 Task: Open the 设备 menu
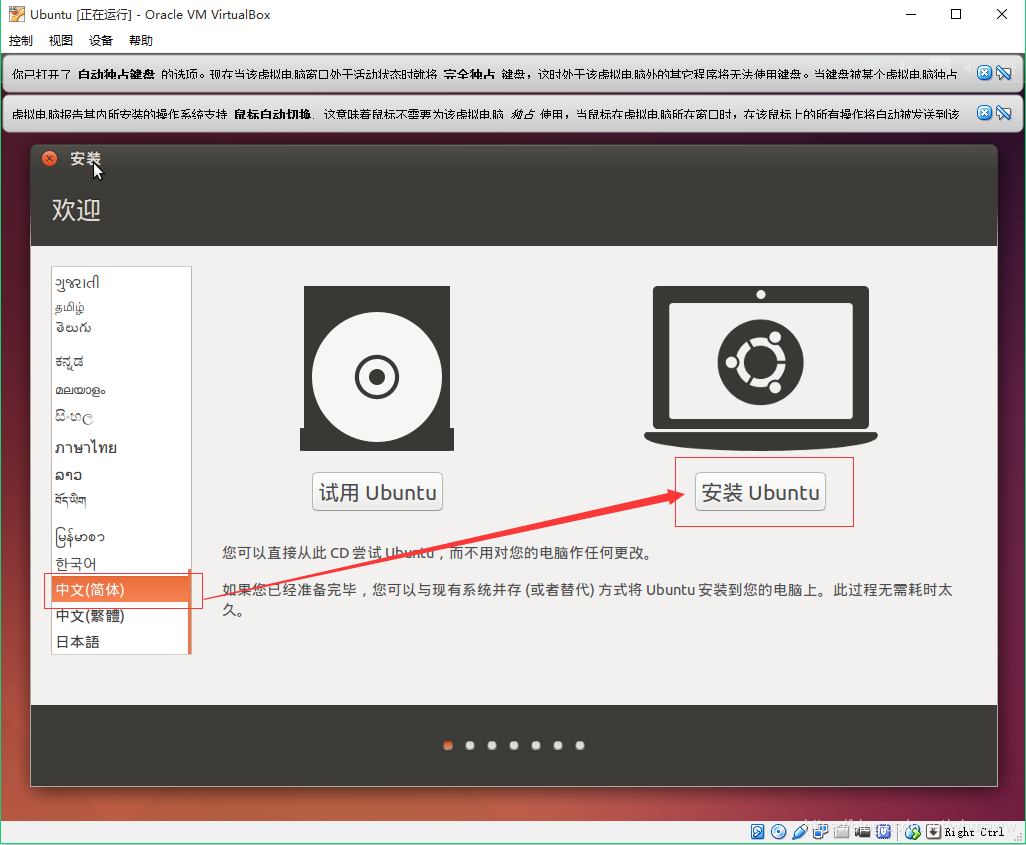(x=101, y=41)
